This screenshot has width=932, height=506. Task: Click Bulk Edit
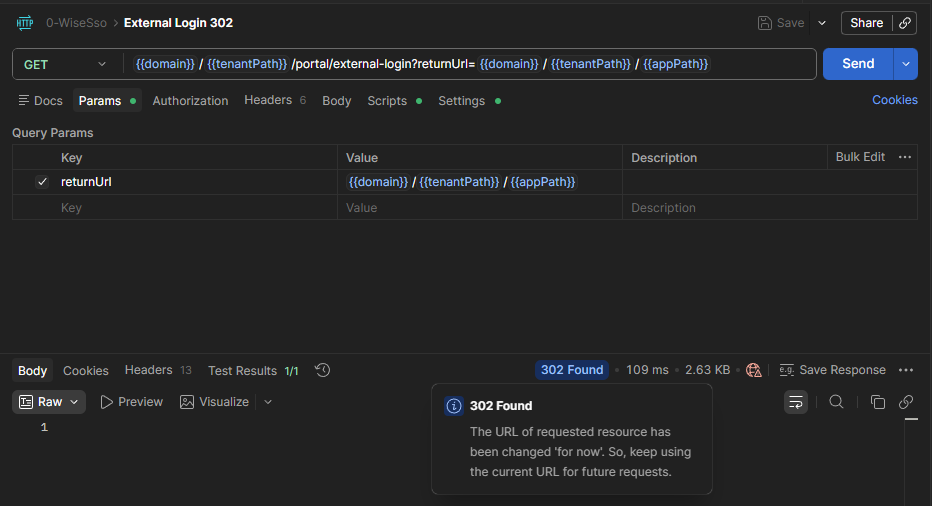coord(860,157)
